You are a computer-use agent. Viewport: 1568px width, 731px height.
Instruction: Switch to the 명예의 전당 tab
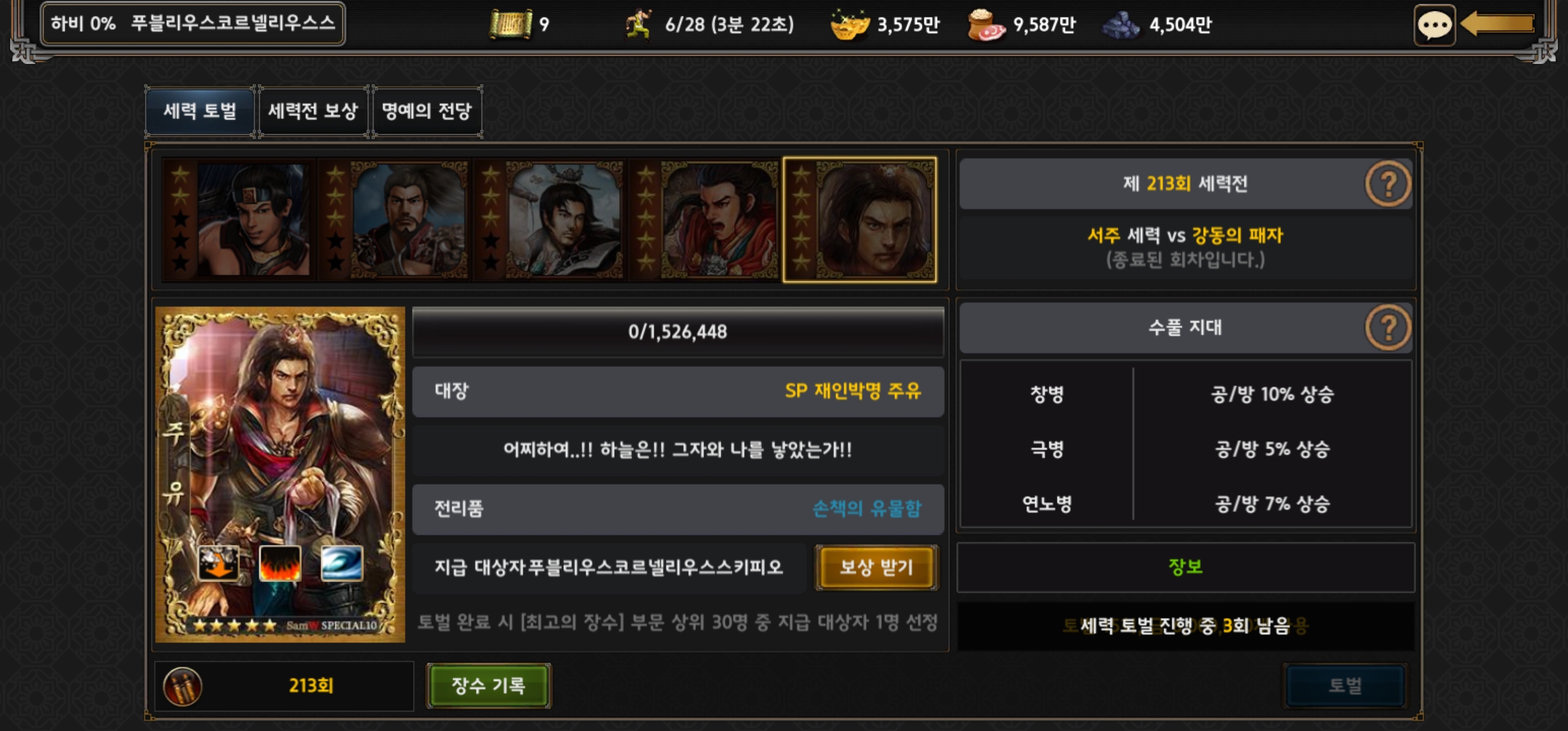tap(427, 111)
